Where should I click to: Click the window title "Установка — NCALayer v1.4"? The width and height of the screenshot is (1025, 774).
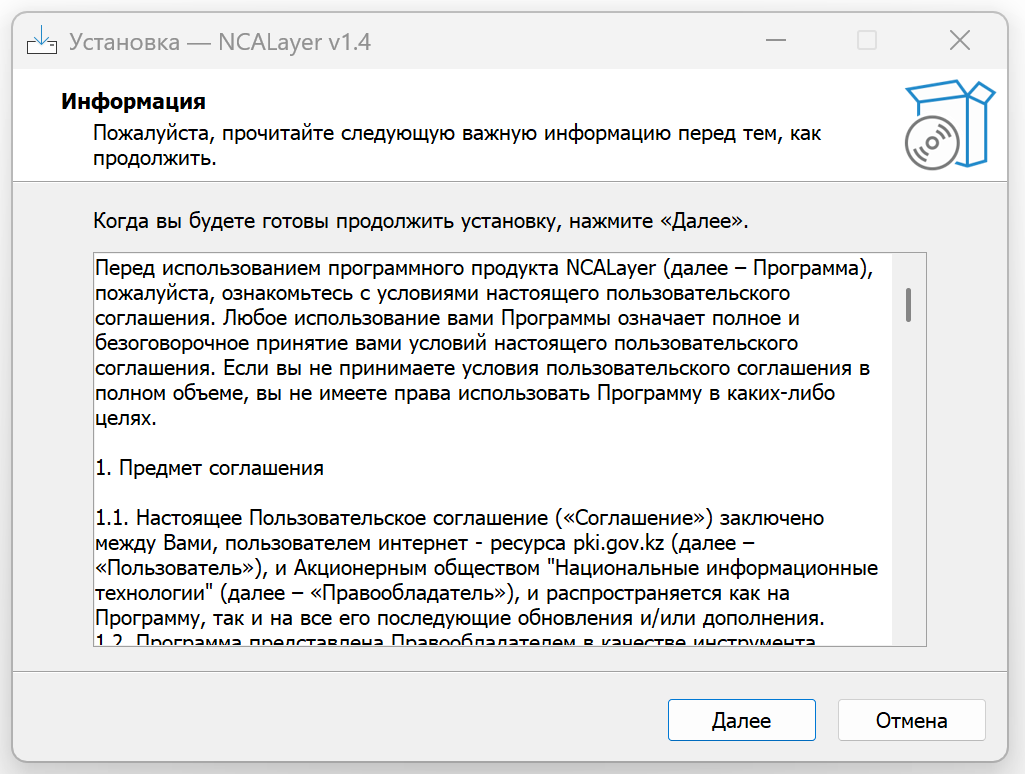click(x=220, y=42)
